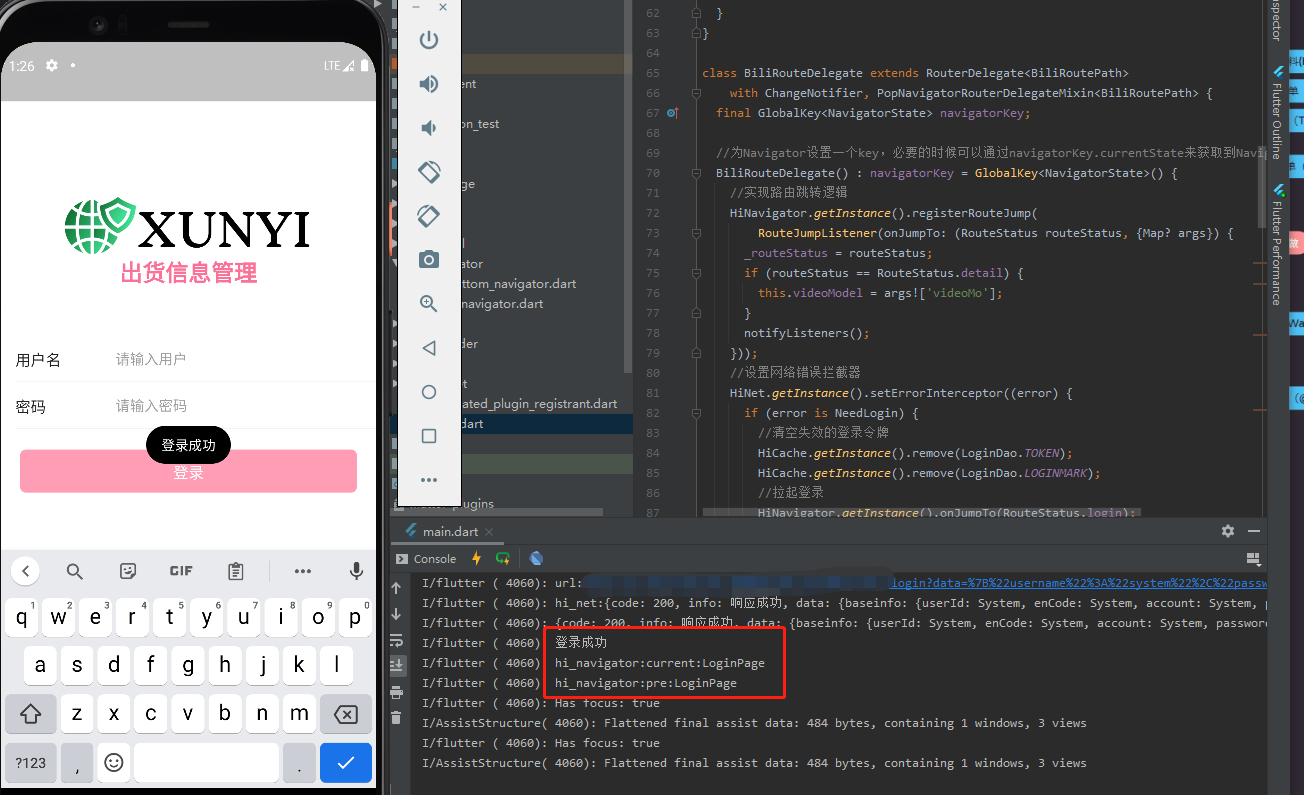Tap the emoji smiley key
Screen dimensions: 1304x795
pos(114,762)
